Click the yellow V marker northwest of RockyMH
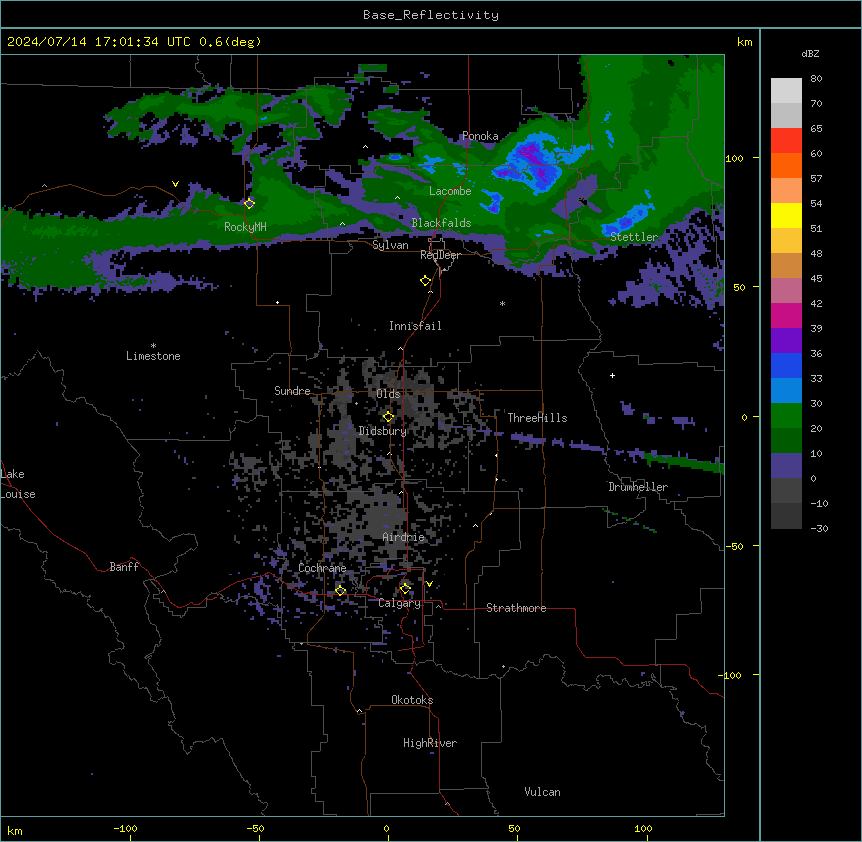The image size is (862, 842). [175, 184]
